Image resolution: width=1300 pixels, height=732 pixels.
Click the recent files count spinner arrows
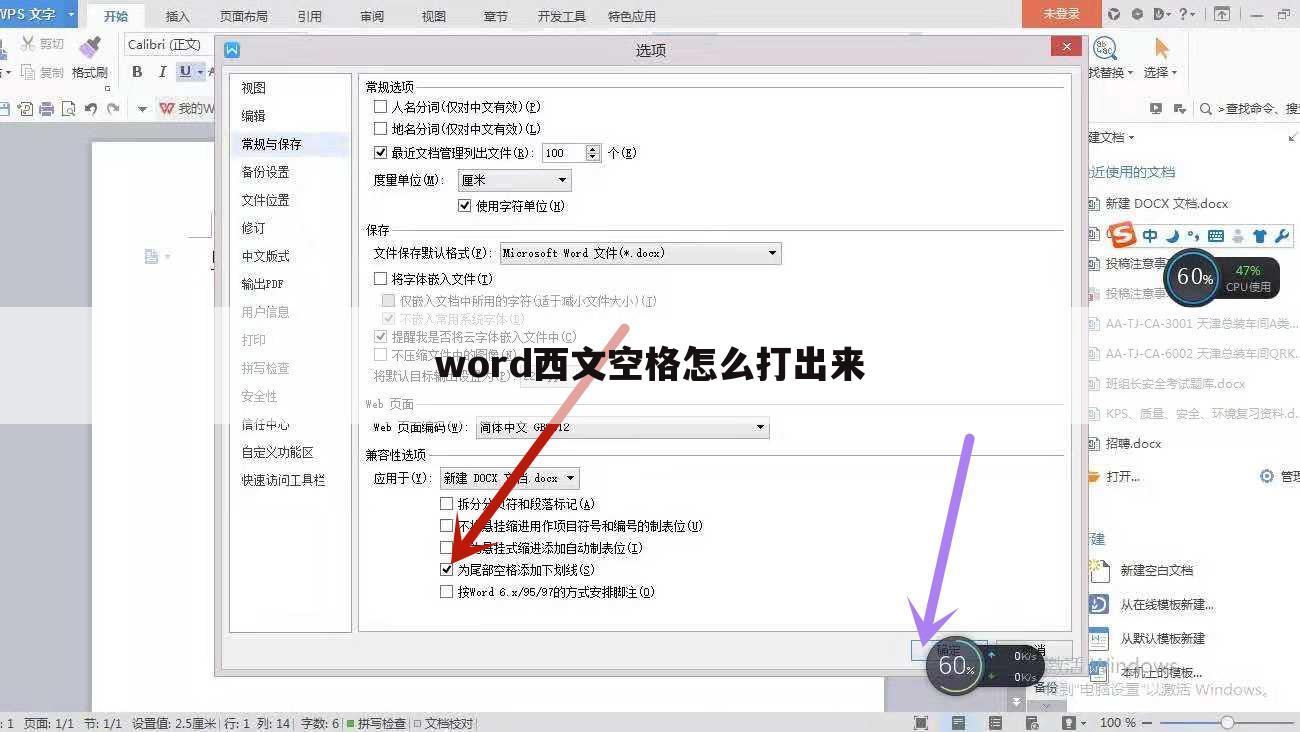[x=592, y=153]
